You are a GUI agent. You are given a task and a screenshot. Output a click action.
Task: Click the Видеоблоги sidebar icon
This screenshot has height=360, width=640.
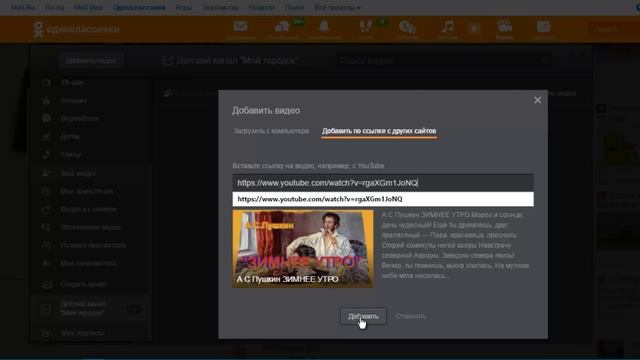pos(46,118)
